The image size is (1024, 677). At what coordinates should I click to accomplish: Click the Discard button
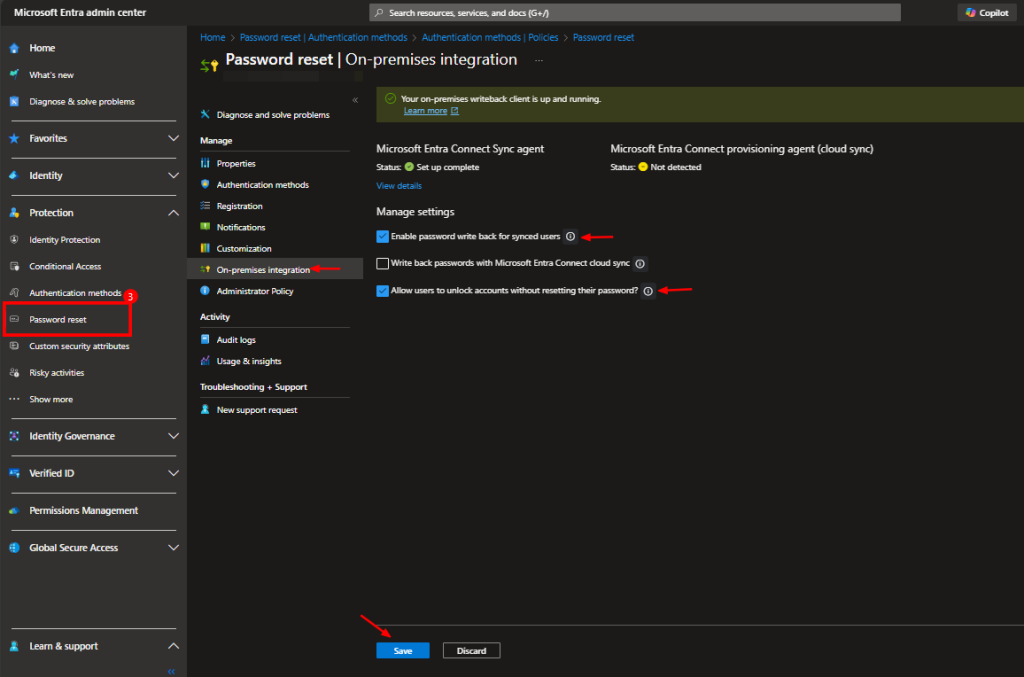[471, 651]
